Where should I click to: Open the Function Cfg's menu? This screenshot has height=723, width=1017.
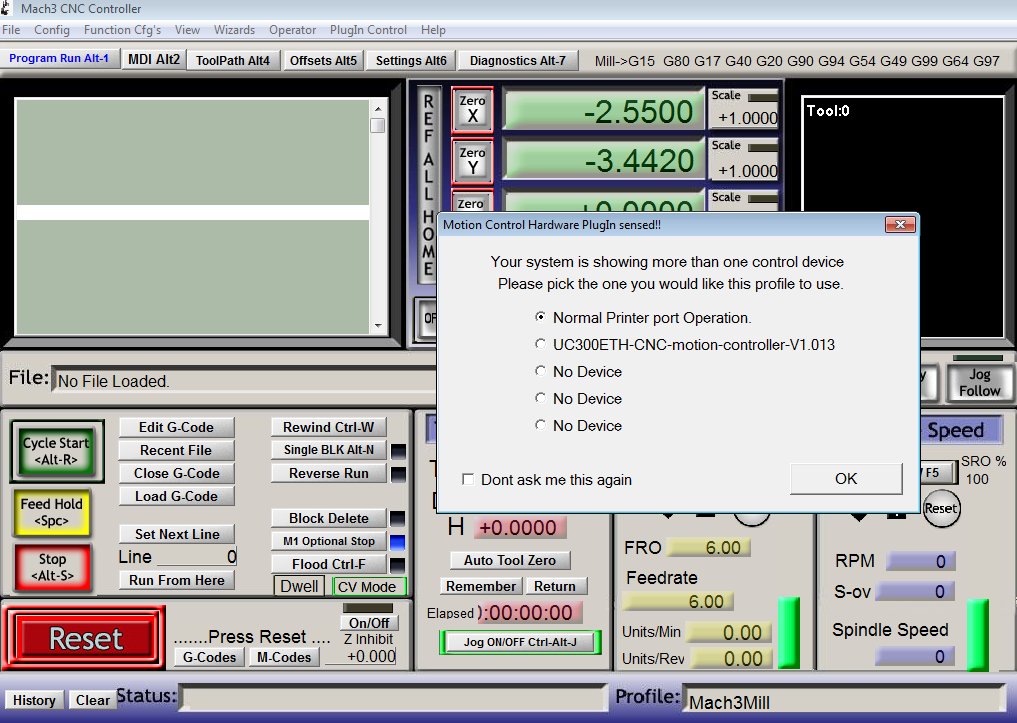click(122, 30)
